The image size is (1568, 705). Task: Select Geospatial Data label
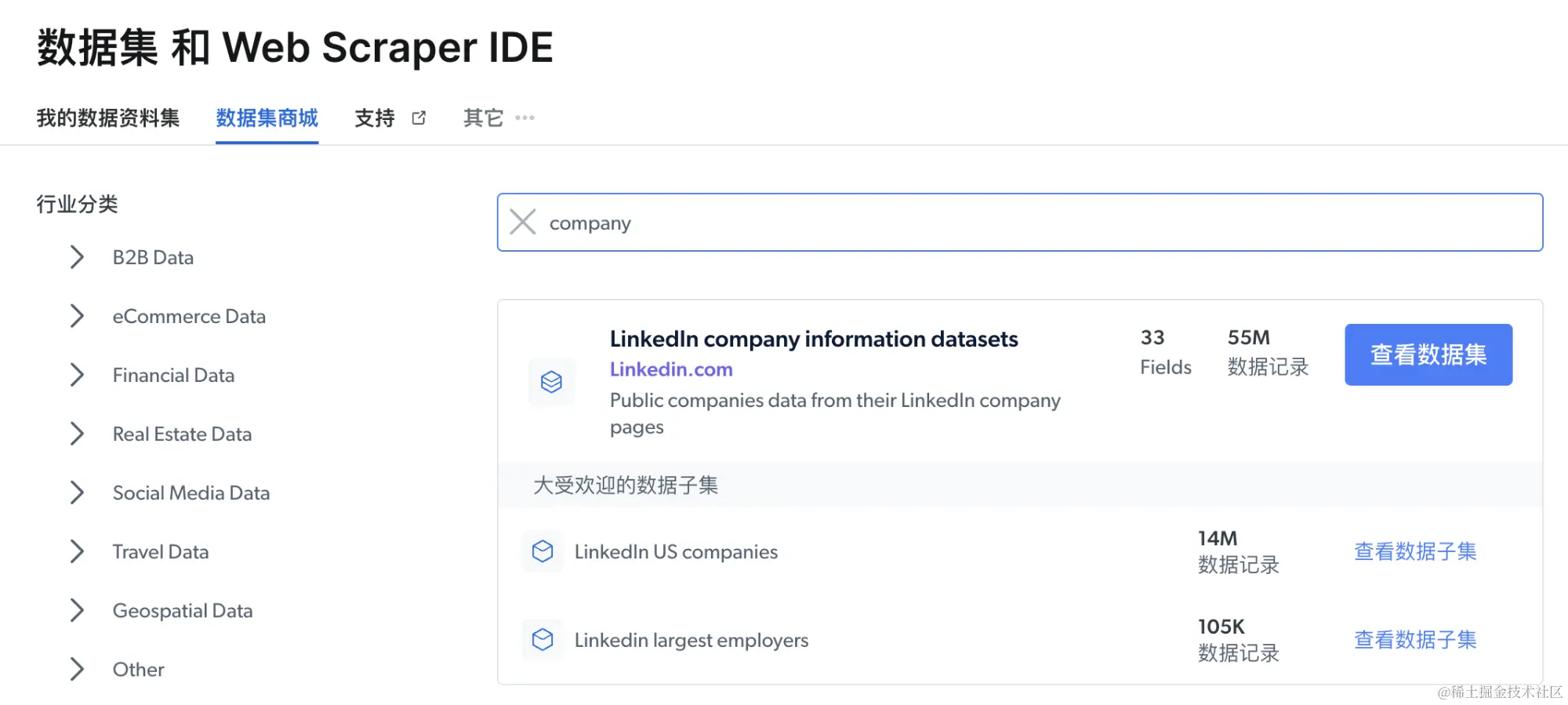click(x=183, y=610)
